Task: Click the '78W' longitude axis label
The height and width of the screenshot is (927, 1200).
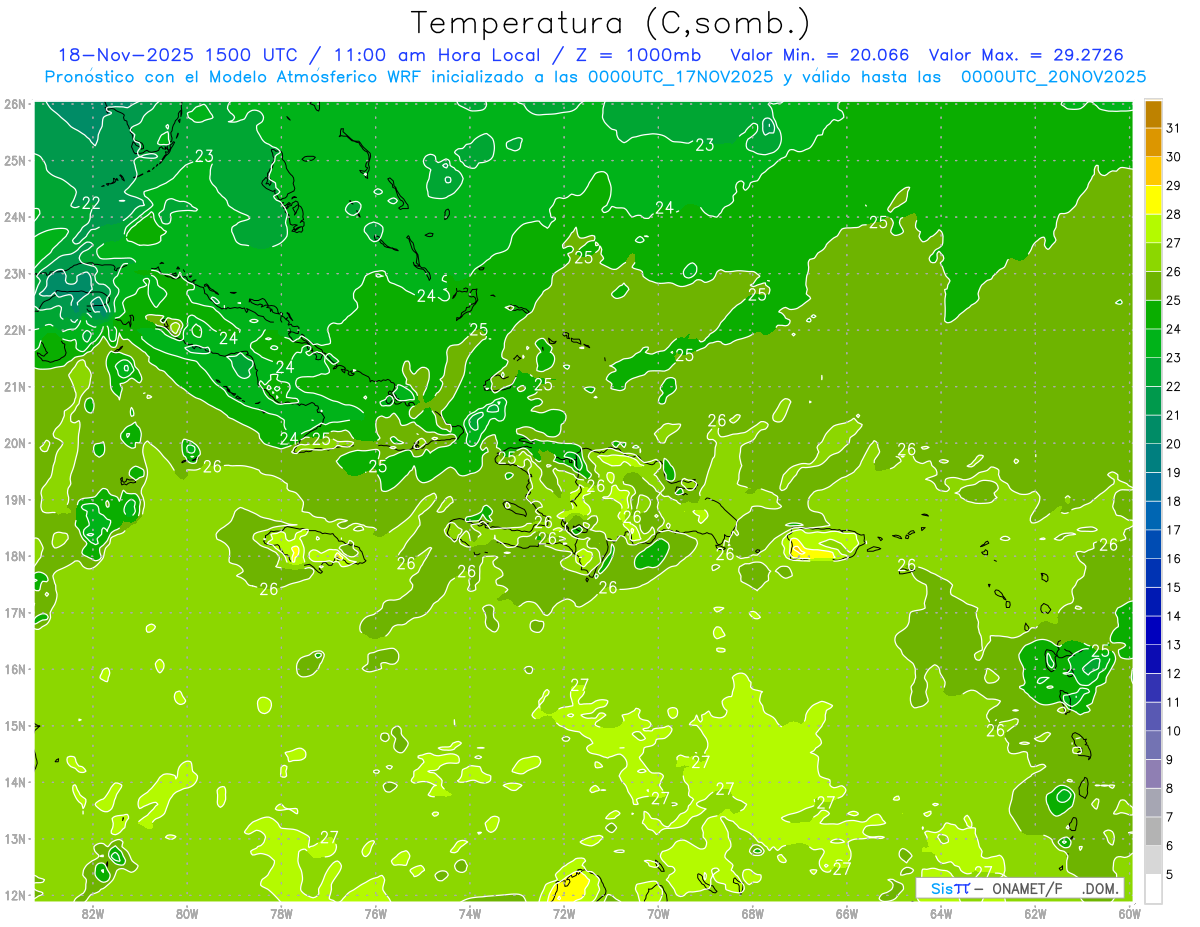Action: (x=281, y=913)
